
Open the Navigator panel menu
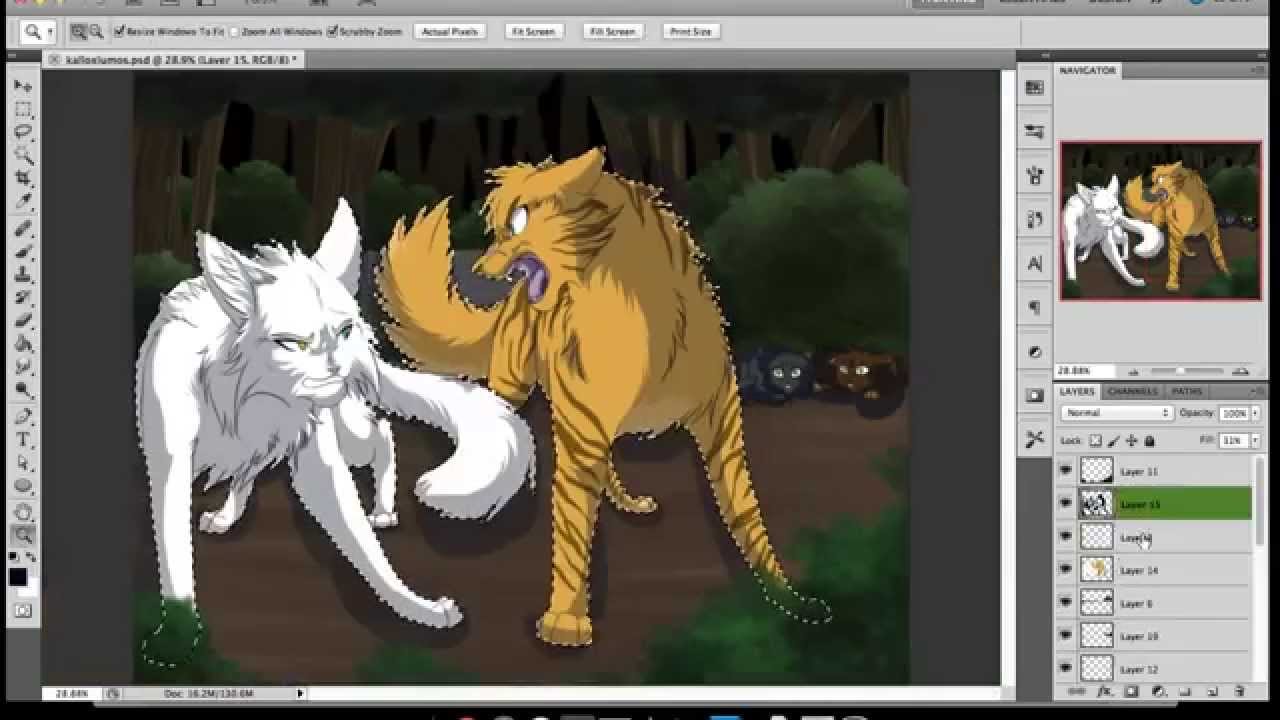[x=1258, y=70]
